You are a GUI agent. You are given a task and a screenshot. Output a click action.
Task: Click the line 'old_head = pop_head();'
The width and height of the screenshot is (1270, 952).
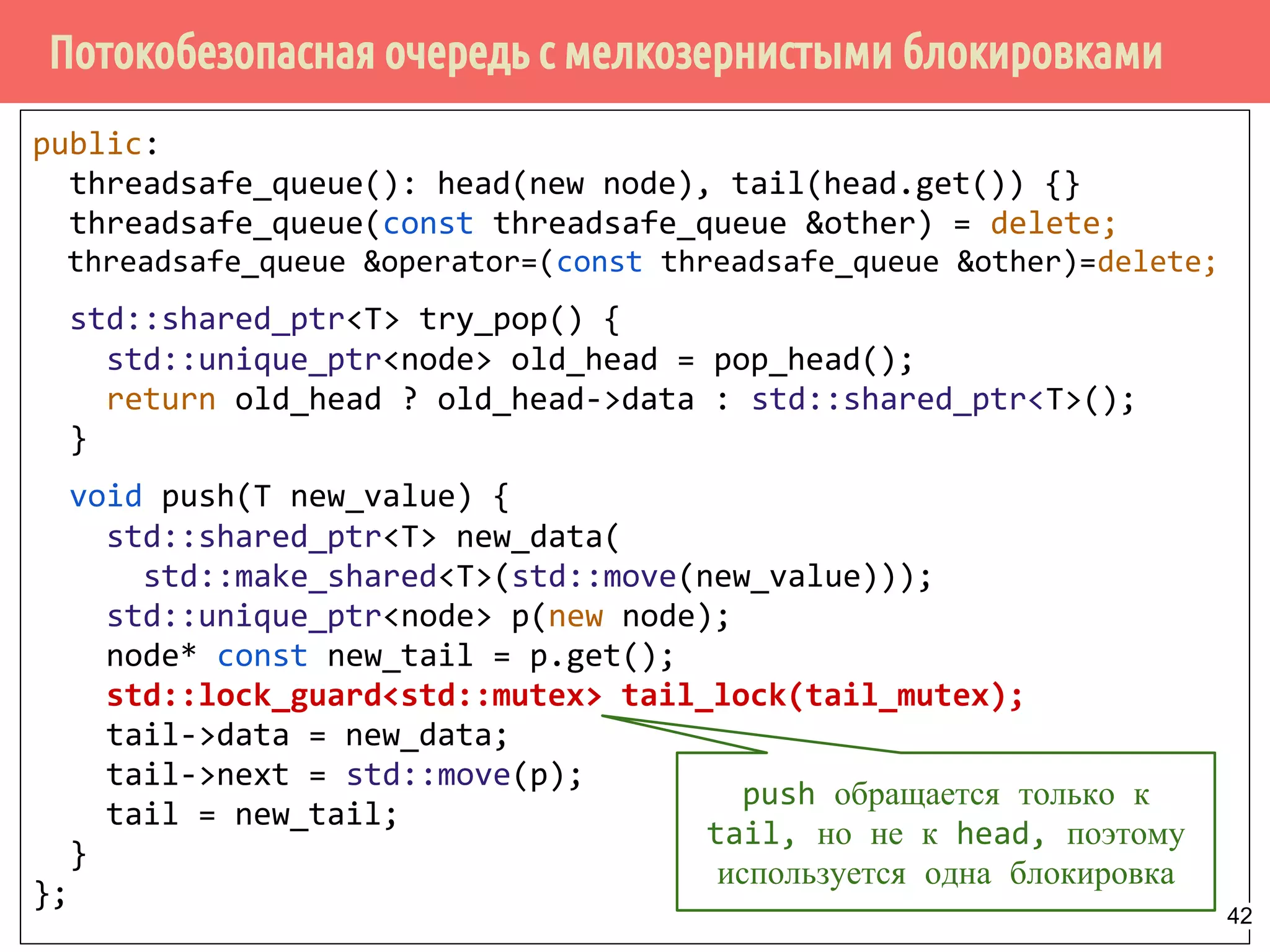click(x=510, y=360)
